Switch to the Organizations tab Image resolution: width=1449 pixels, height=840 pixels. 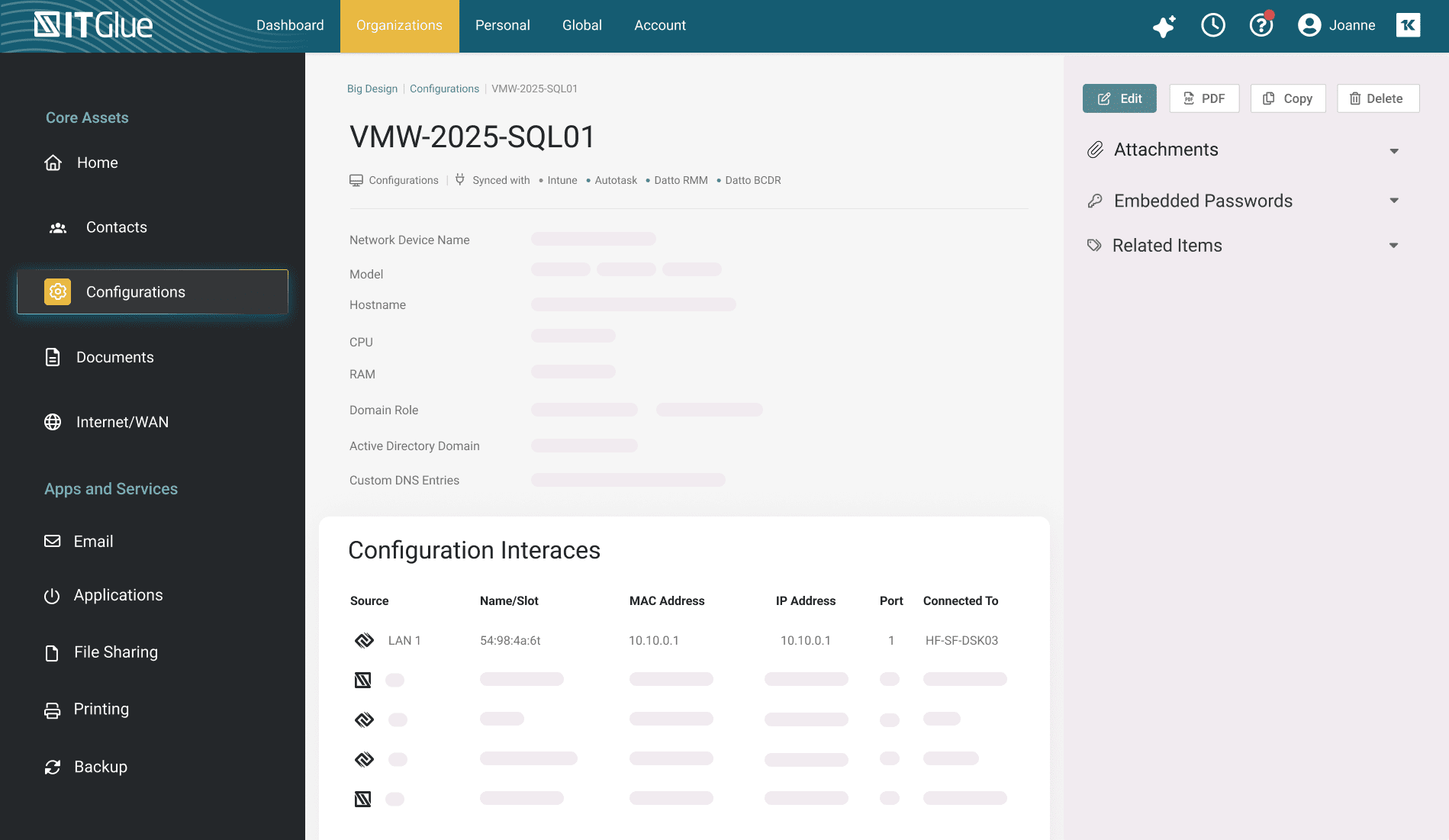point(399,25)
